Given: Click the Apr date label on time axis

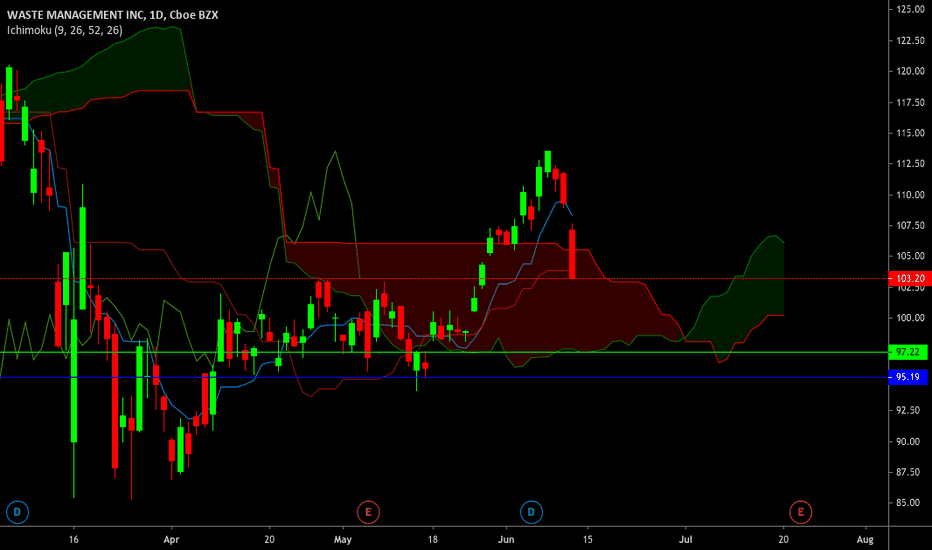Looking at the screenshot, I should click(171, 540).
